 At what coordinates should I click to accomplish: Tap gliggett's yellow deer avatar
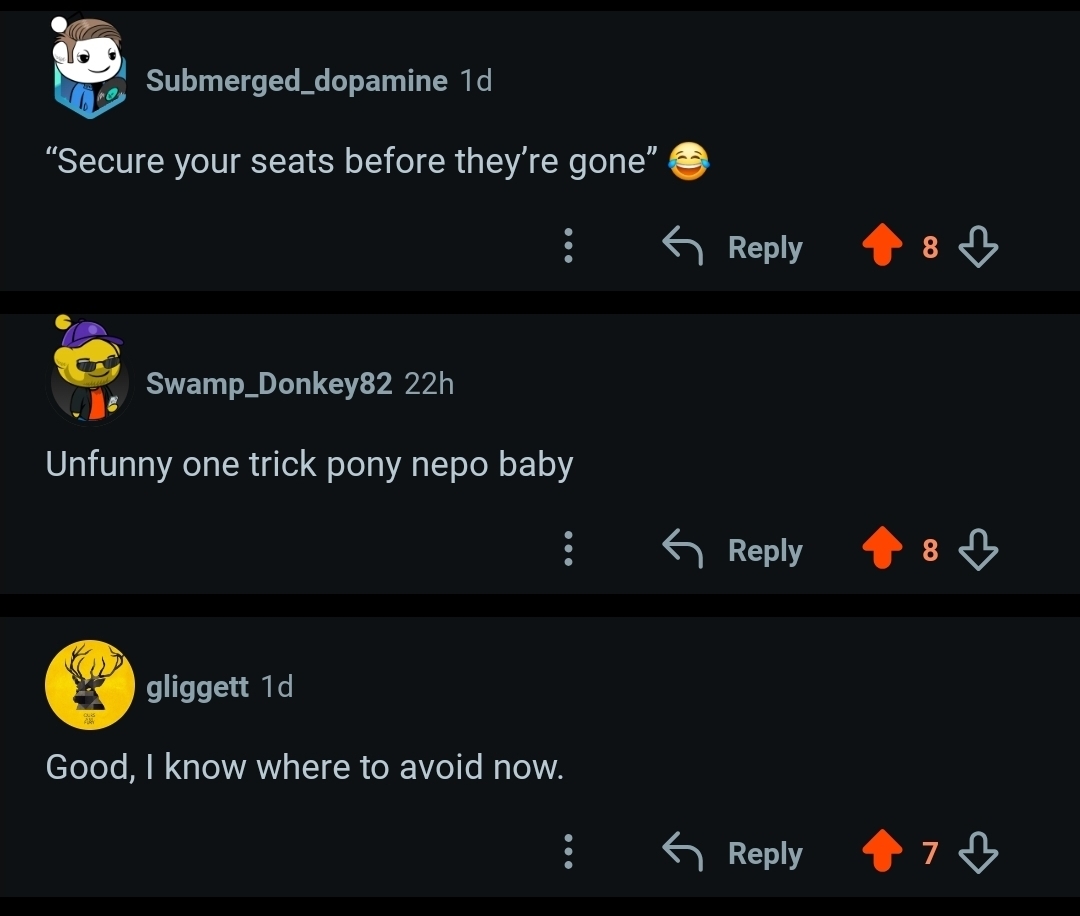pos(90,685)
